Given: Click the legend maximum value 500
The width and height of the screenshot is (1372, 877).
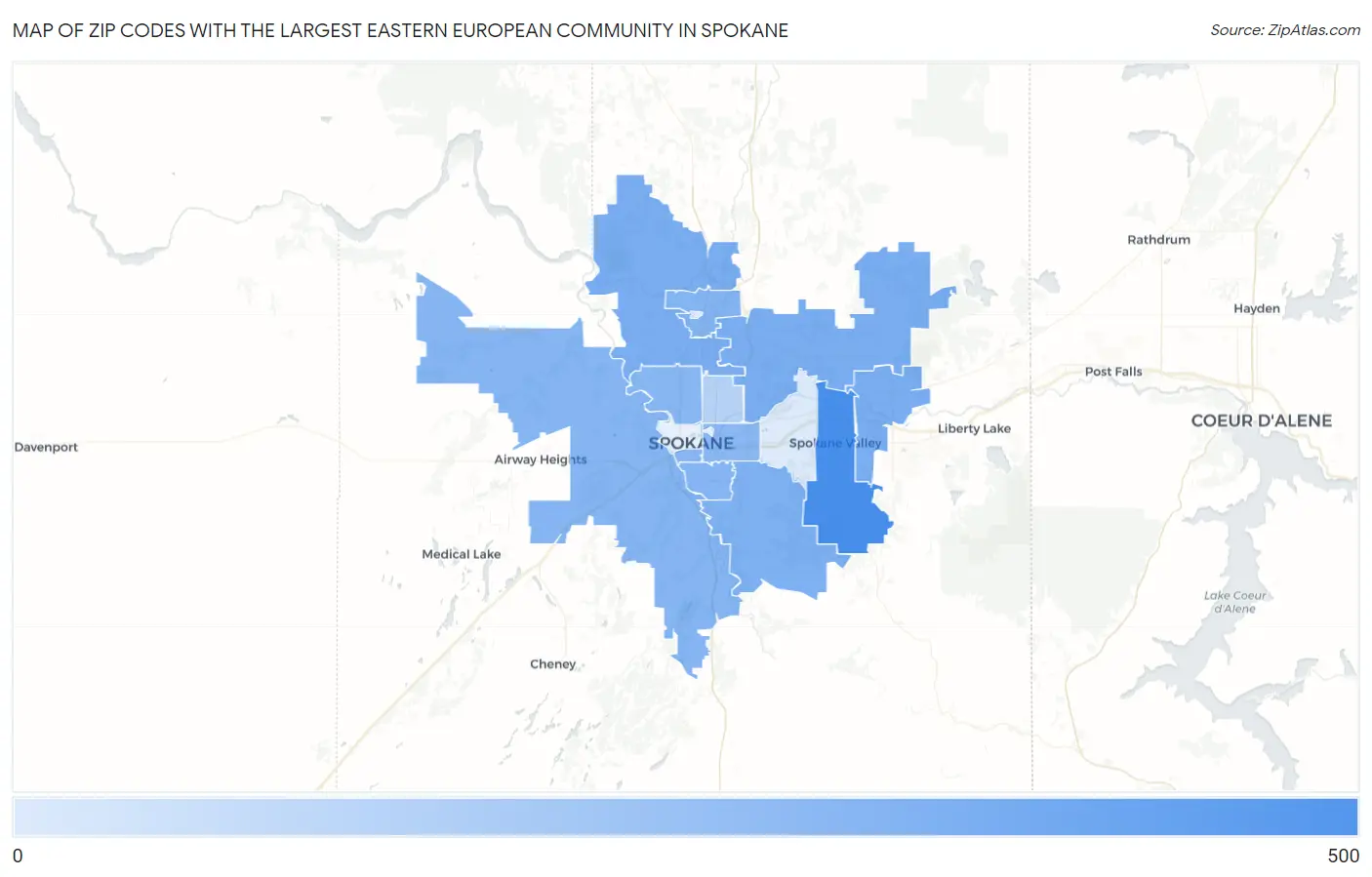Looking at the screenshot, I should click(1343, 856).
